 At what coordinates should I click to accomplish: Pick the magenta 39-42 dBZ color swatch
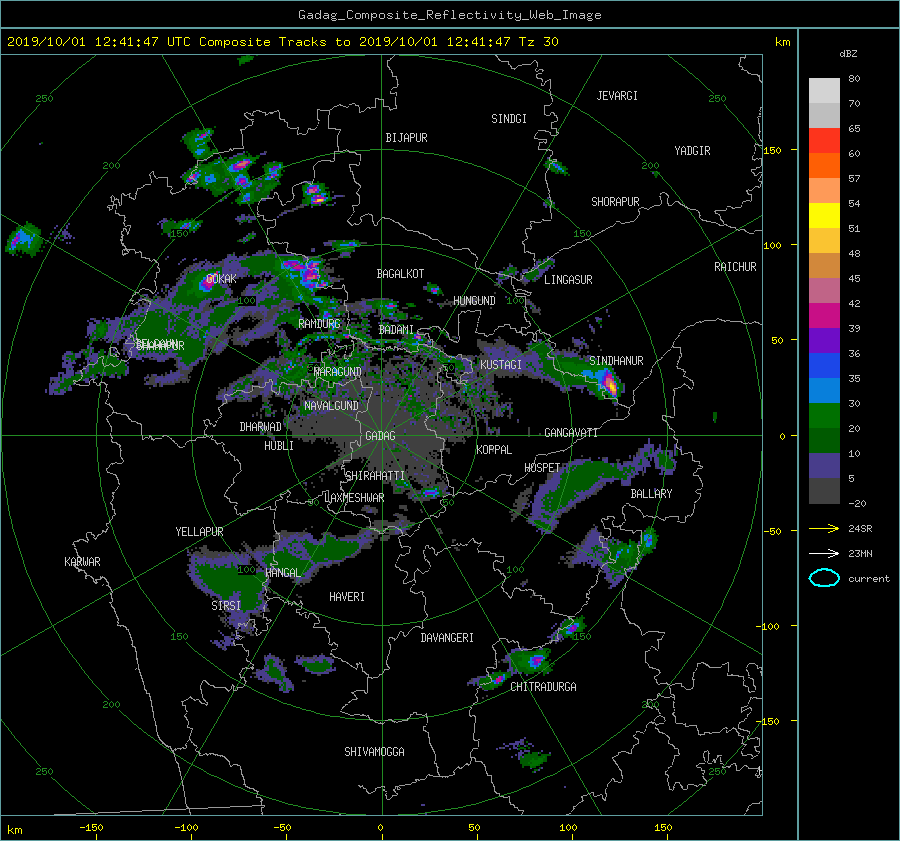click(x=824, y=315)
